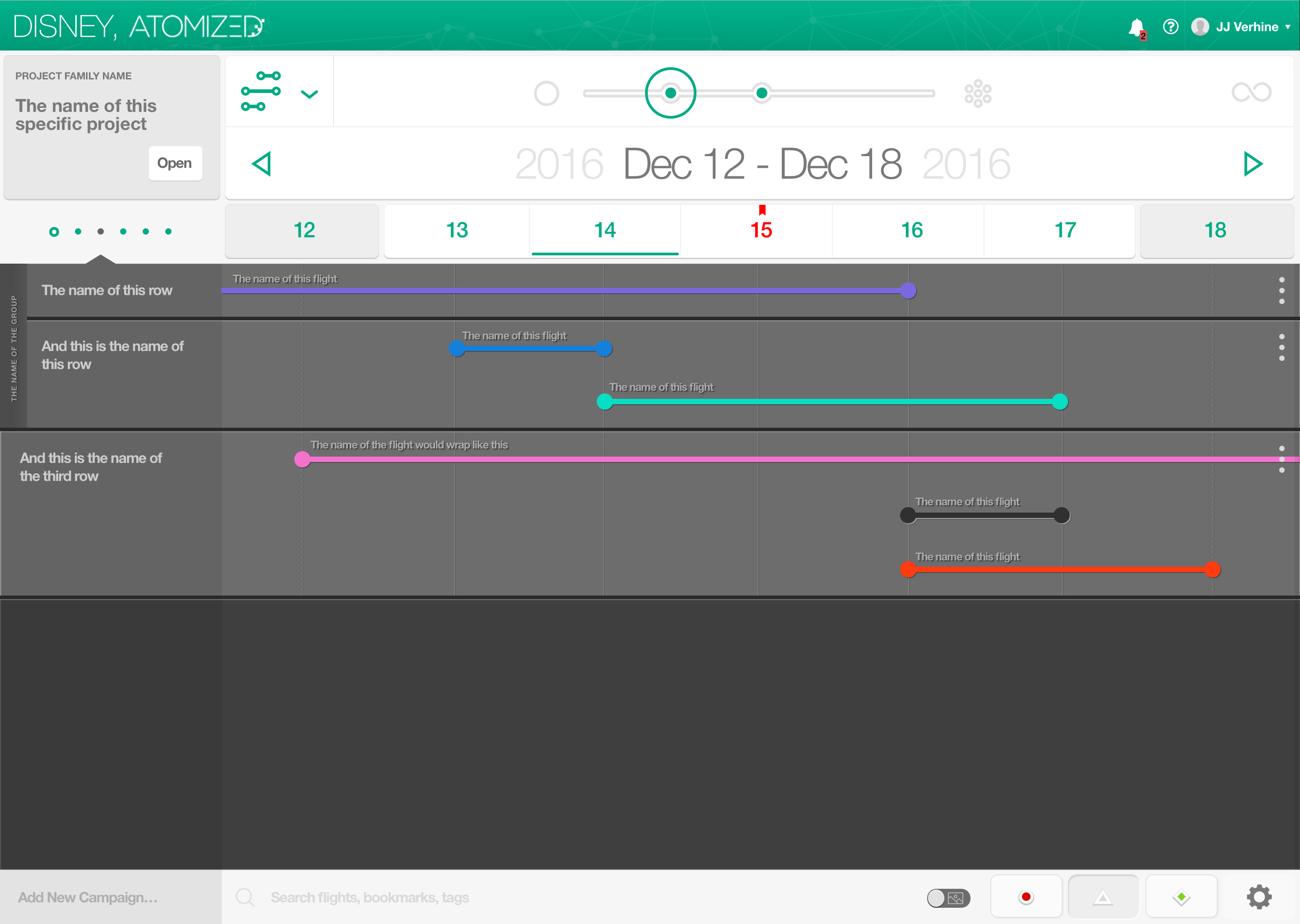Select the day 14 tab
Viewport: 1300px width, 924px height.
click(605, 231)
